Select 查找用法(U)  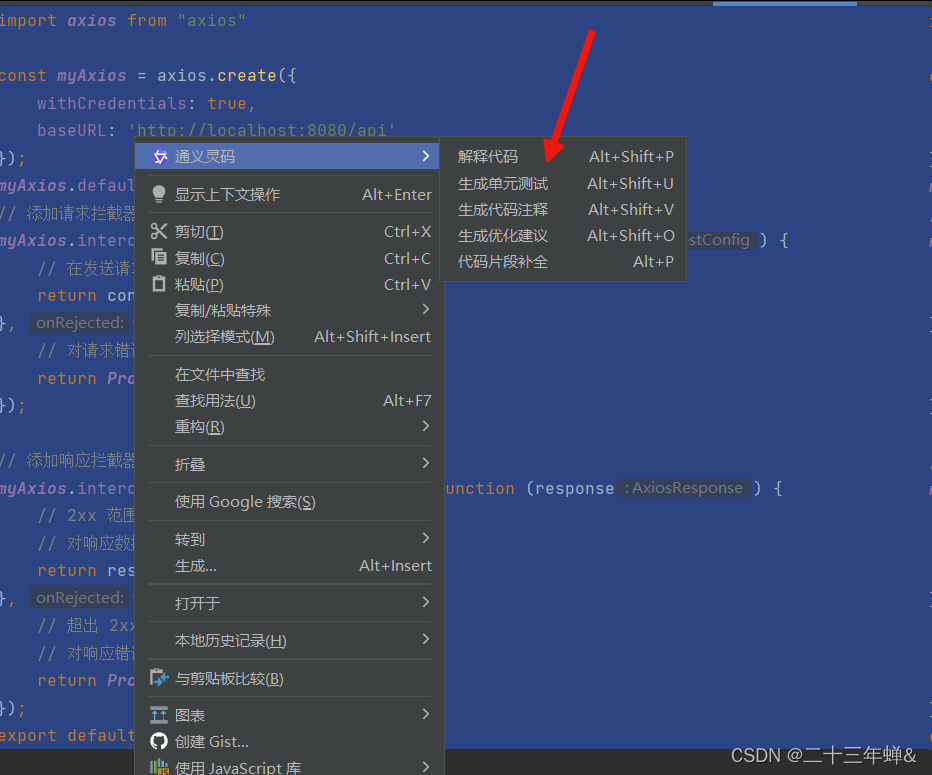pyautogui.click(x=287, y=401)
